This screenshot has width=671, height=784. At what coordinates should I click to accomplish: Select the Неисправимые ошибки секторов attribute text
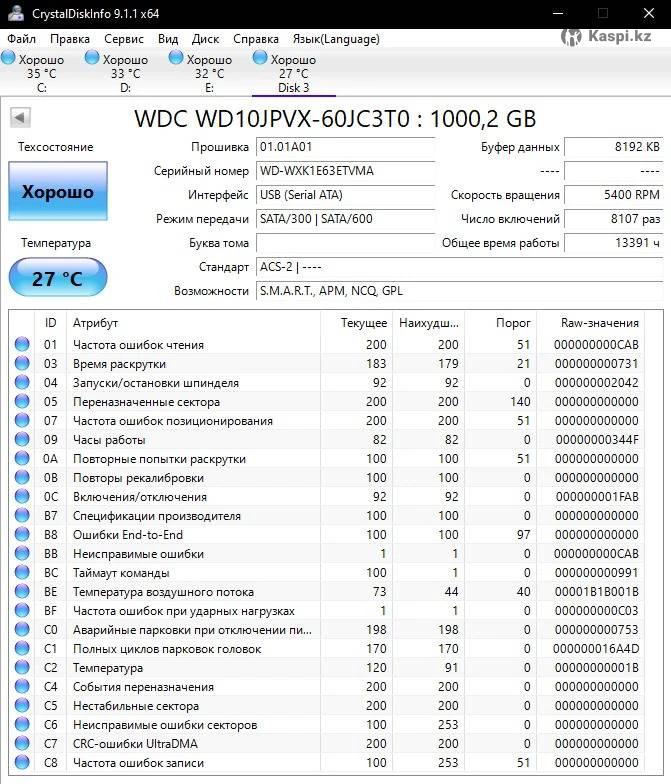165,724
